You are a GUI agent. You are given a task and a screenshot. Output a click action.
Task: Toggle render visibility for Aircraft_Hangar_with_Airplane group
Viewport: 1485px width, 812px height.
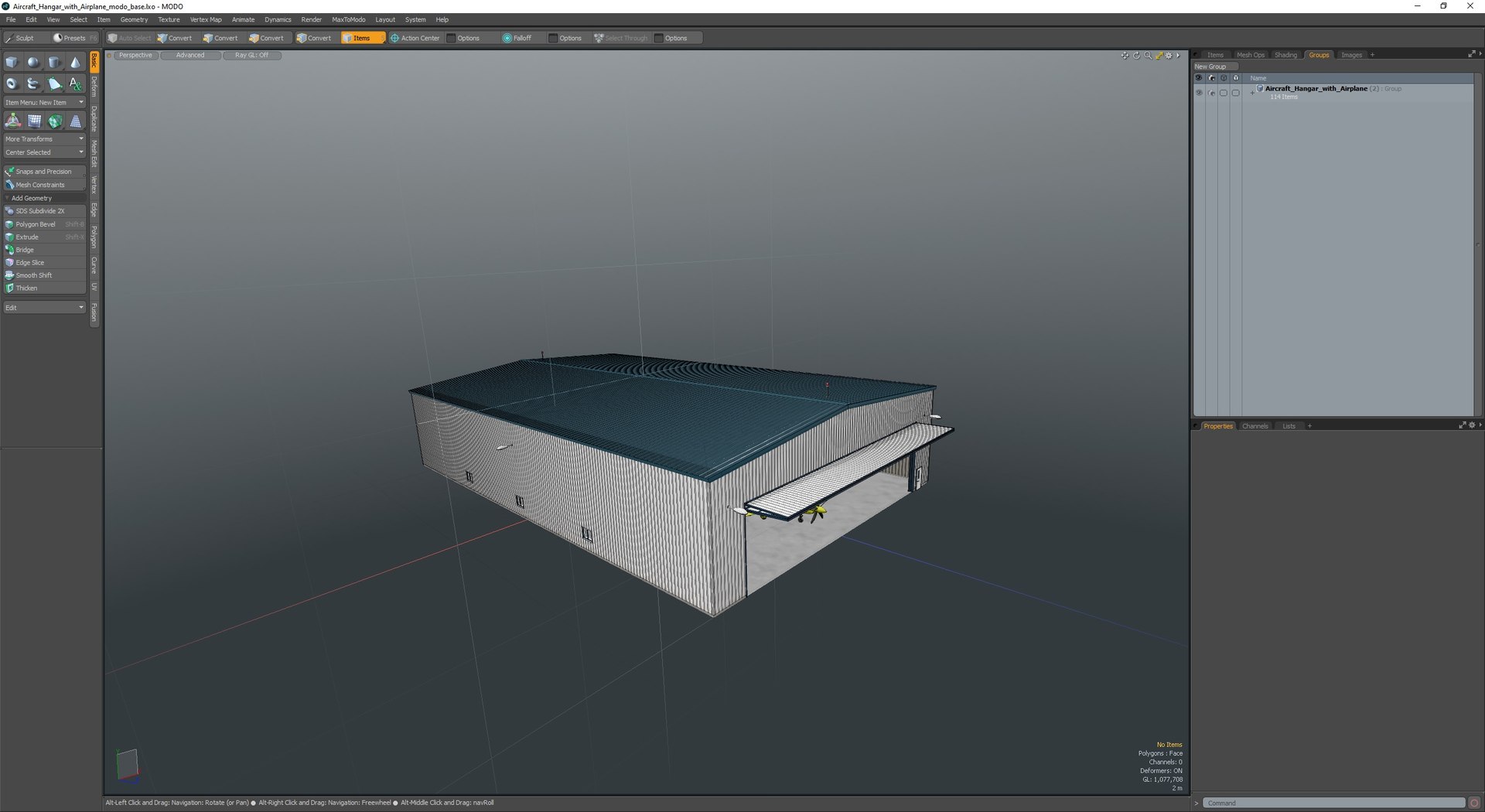pos(1211,93)
